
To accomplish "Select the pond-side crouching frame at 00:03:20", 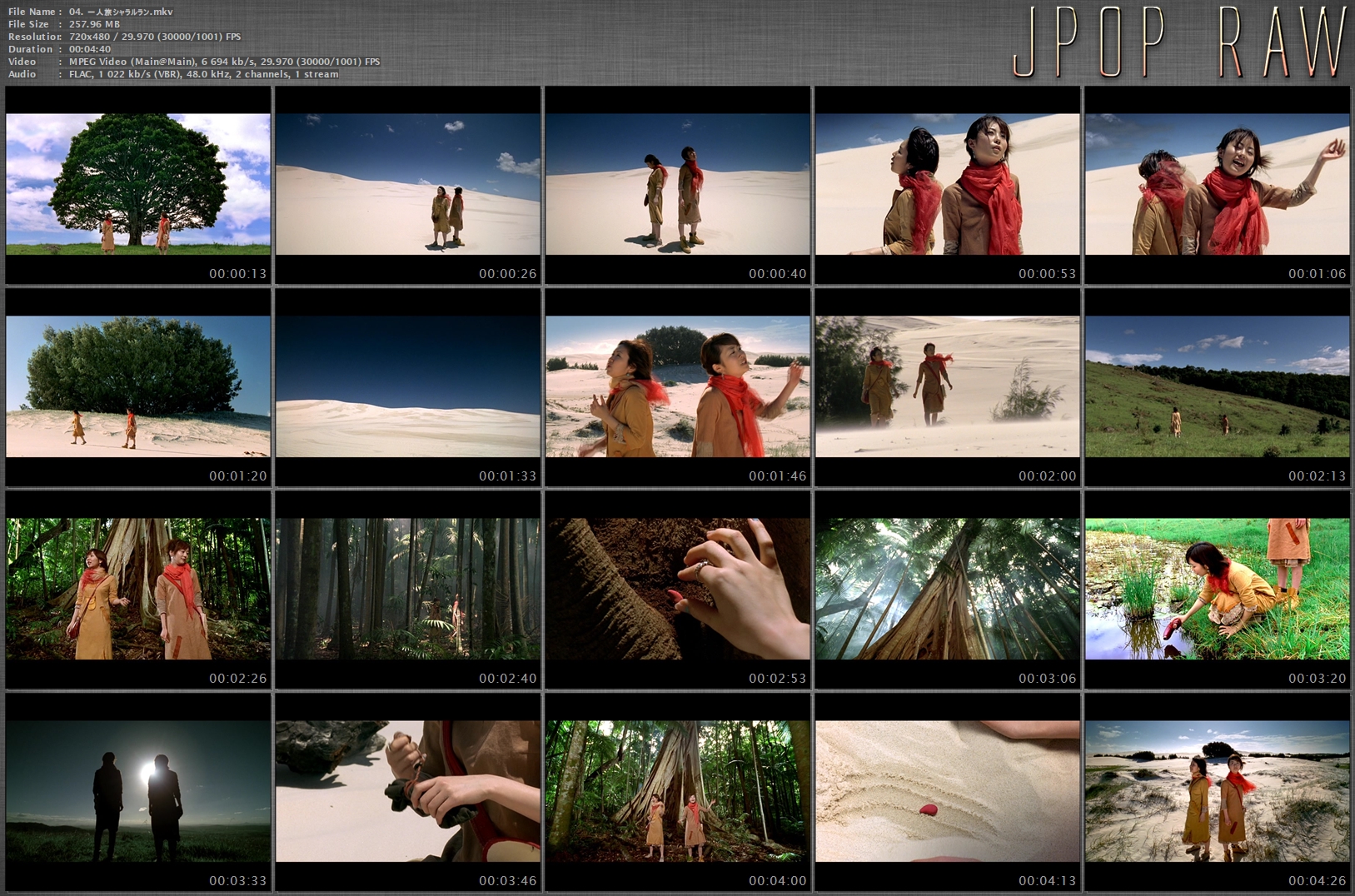I will [1218, 590].
